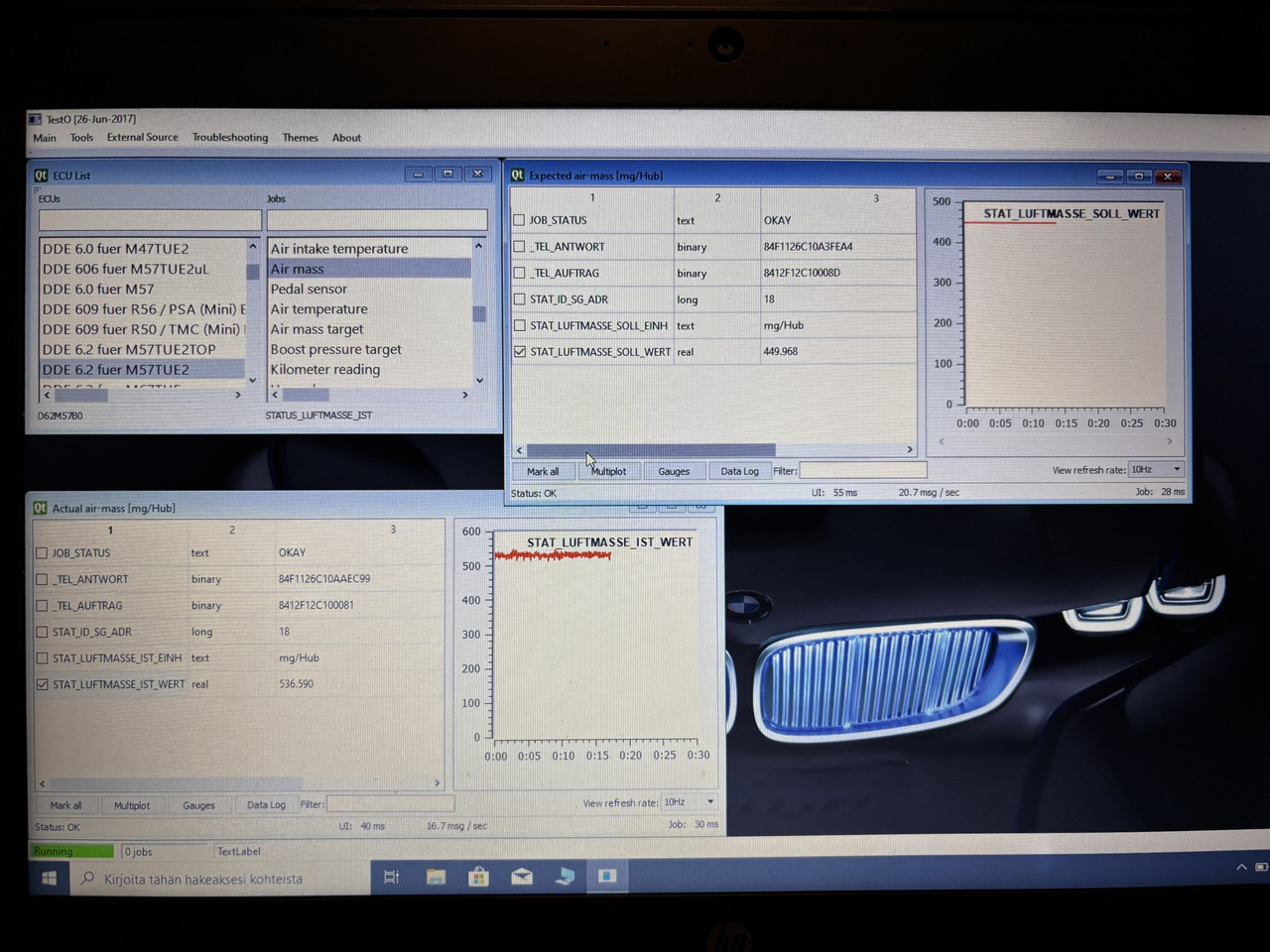The width and height of the screenshot is (1270, 952).
Task: Open Mail app from taskbar
Action: 522,877
